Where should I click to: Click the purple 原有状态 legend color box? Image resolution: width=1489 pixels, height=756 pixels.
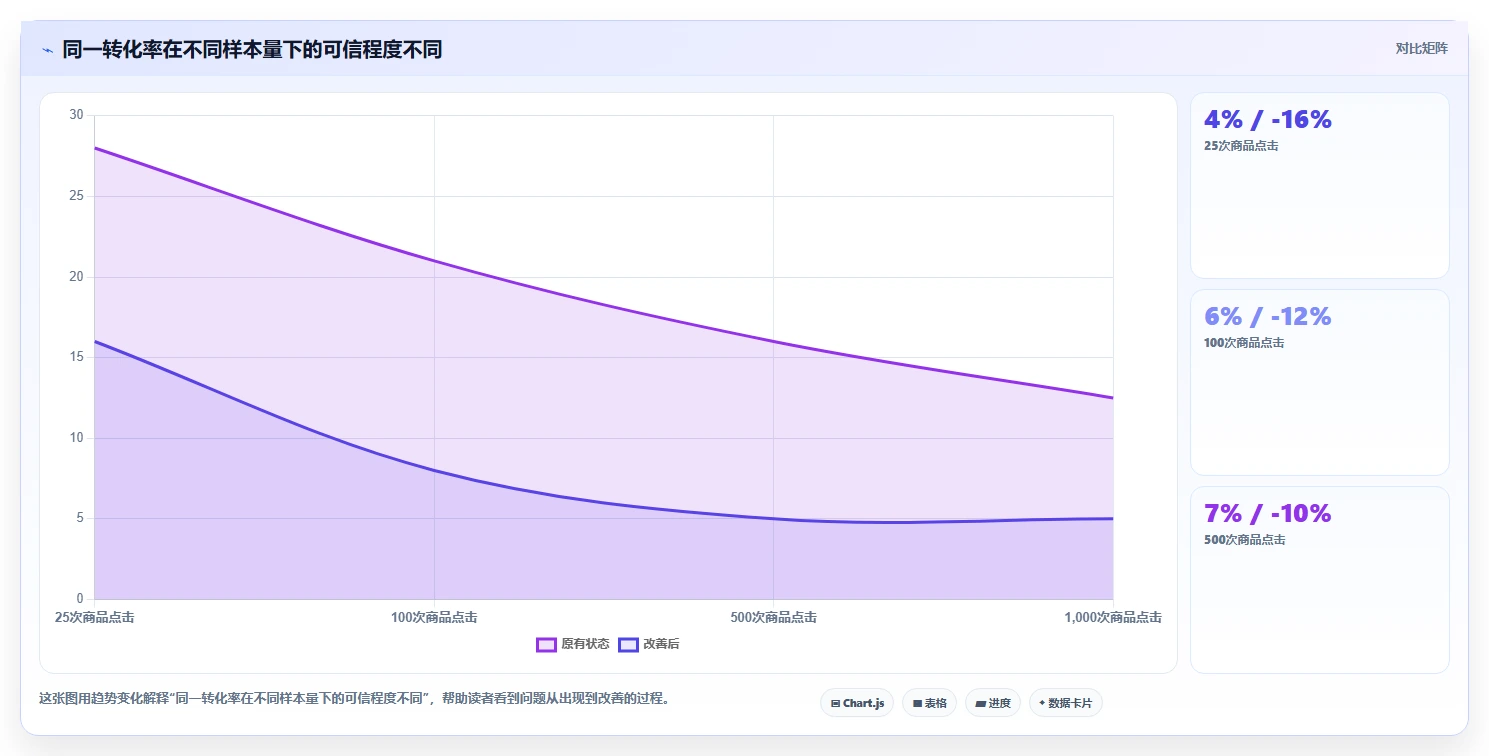point(546,644)
